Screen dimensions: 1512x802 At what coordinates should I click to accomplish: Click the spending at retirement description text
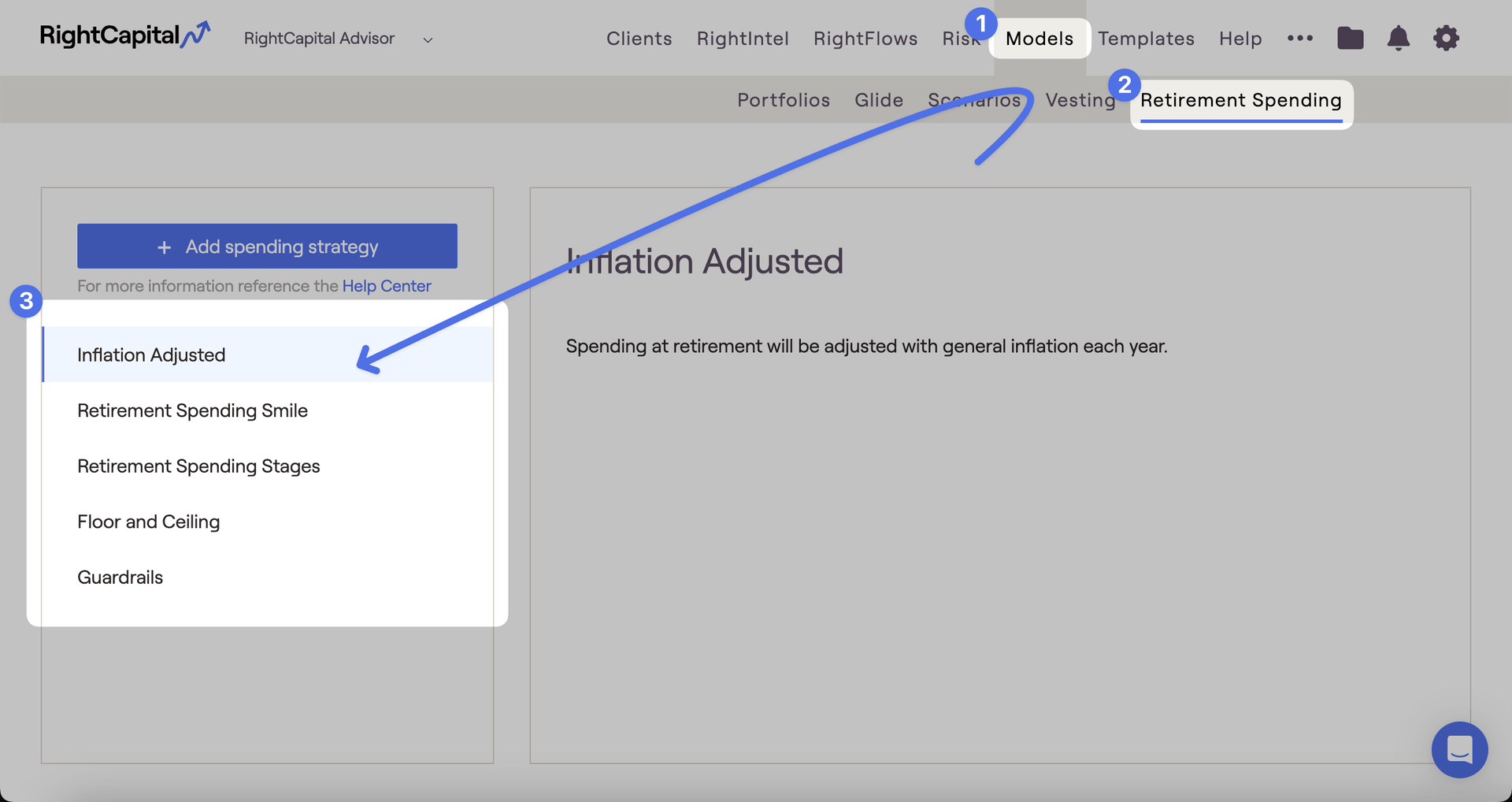(866, 346)
